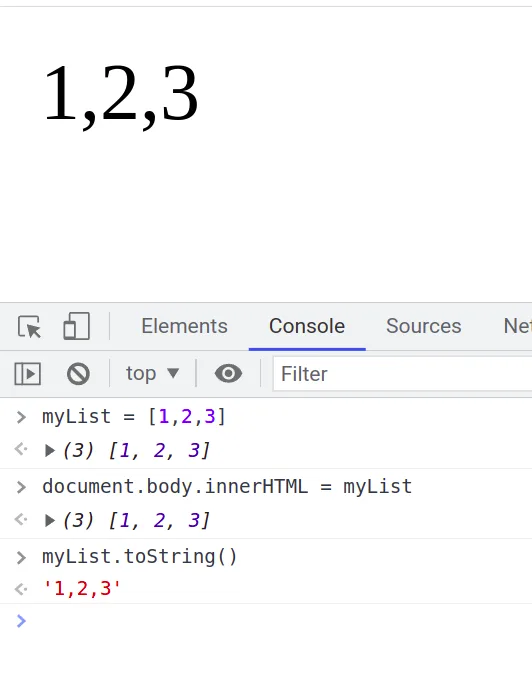The image size is (532, 674).
Task: Show the console sidebar icon
Action: (x=28, y=374)
